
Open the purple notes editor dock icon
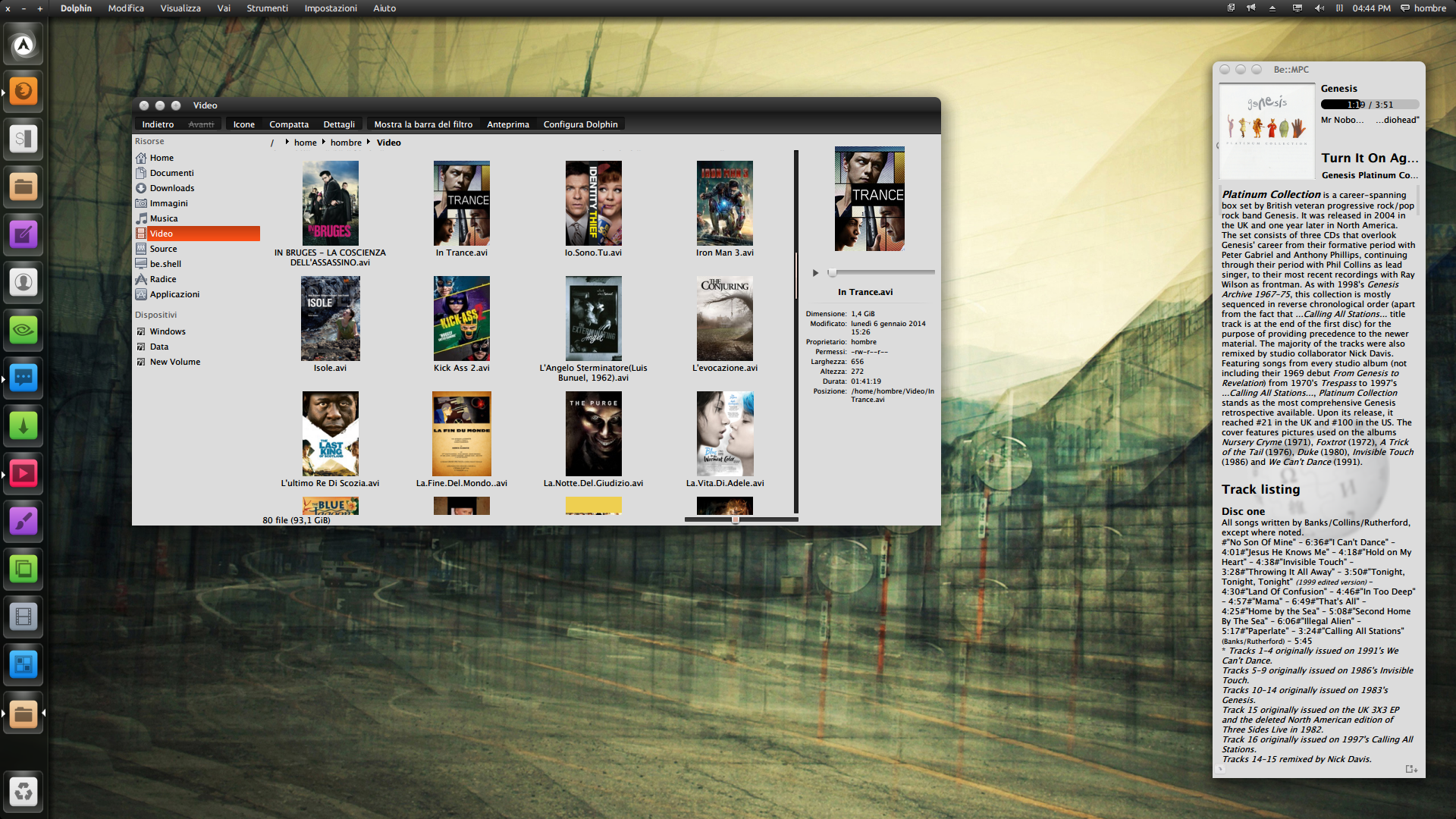pyautogui.click(x=24, y=234)
